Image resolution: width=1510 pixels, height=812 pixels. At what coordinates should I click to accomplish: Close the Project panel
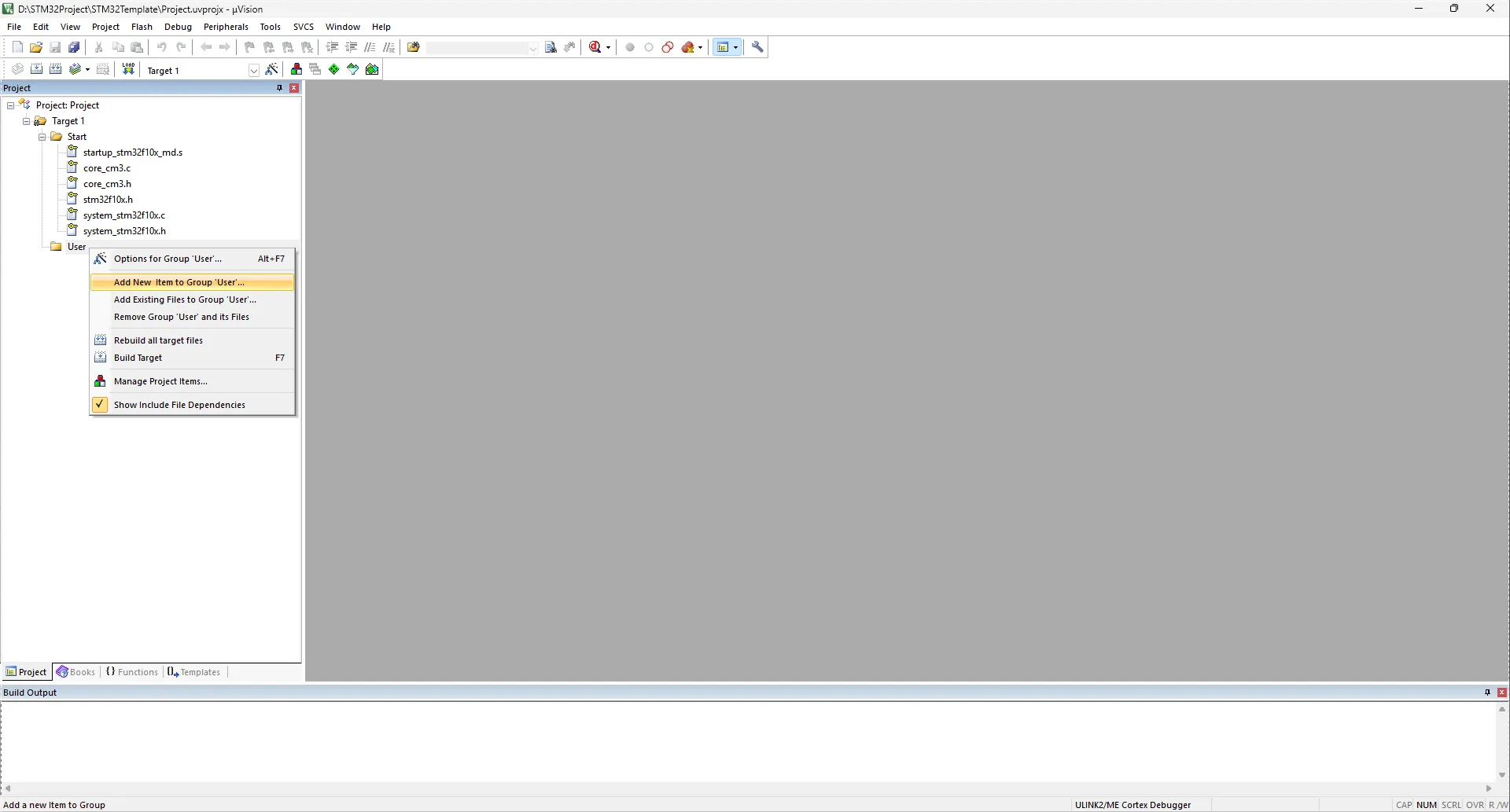coord(294,88)
